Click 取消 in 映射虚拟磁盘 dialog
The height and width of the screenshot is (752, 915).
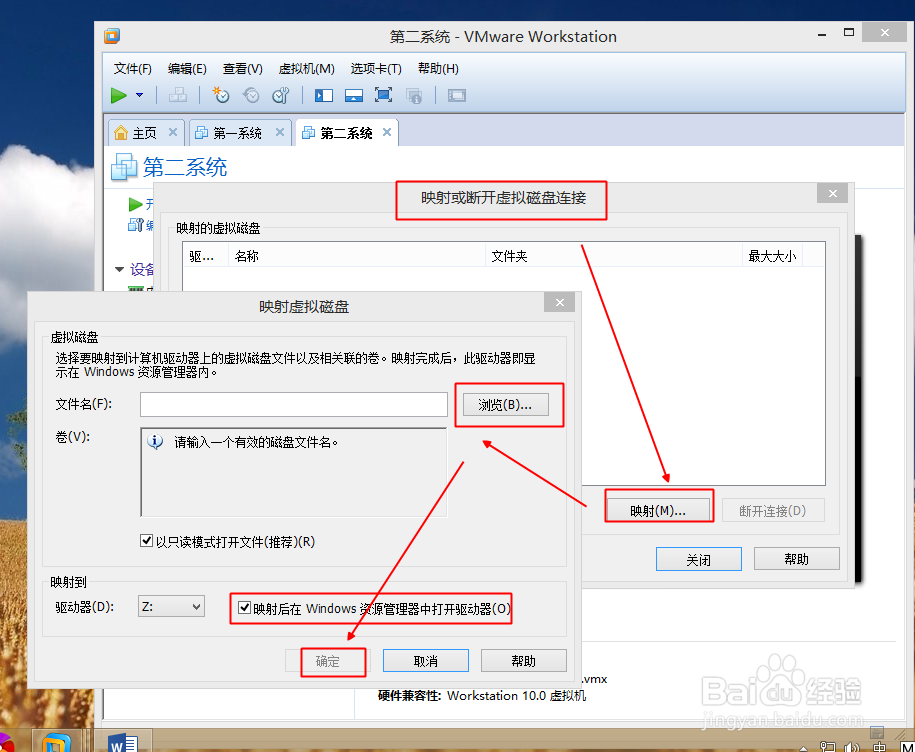click(x=425, y=661)
